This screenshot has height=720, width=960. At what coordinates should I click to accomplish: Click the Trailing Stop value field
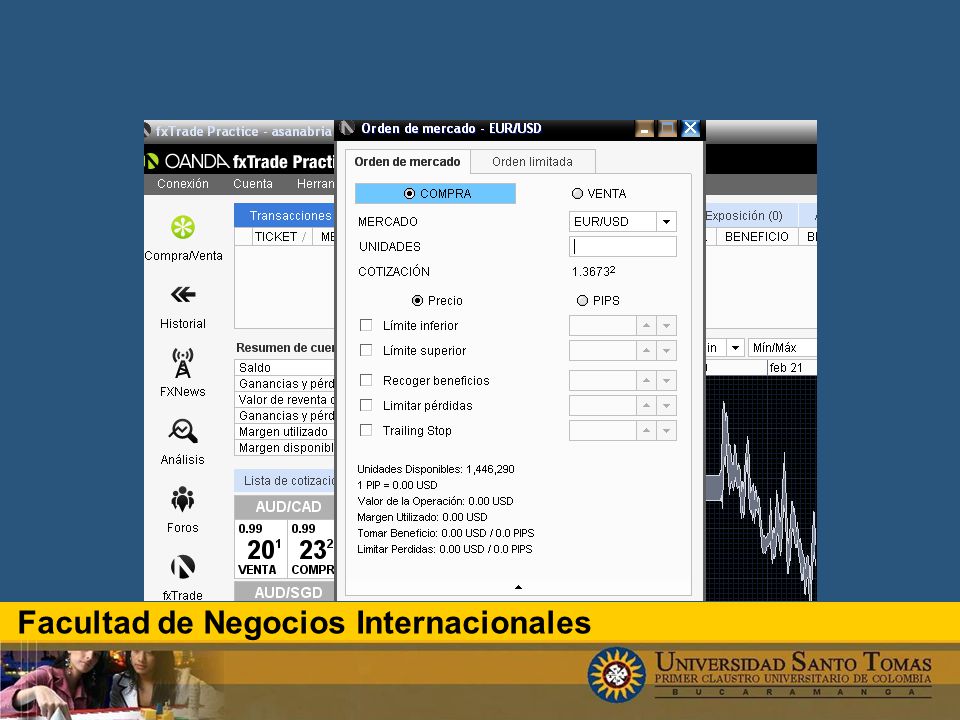point(603,431)
